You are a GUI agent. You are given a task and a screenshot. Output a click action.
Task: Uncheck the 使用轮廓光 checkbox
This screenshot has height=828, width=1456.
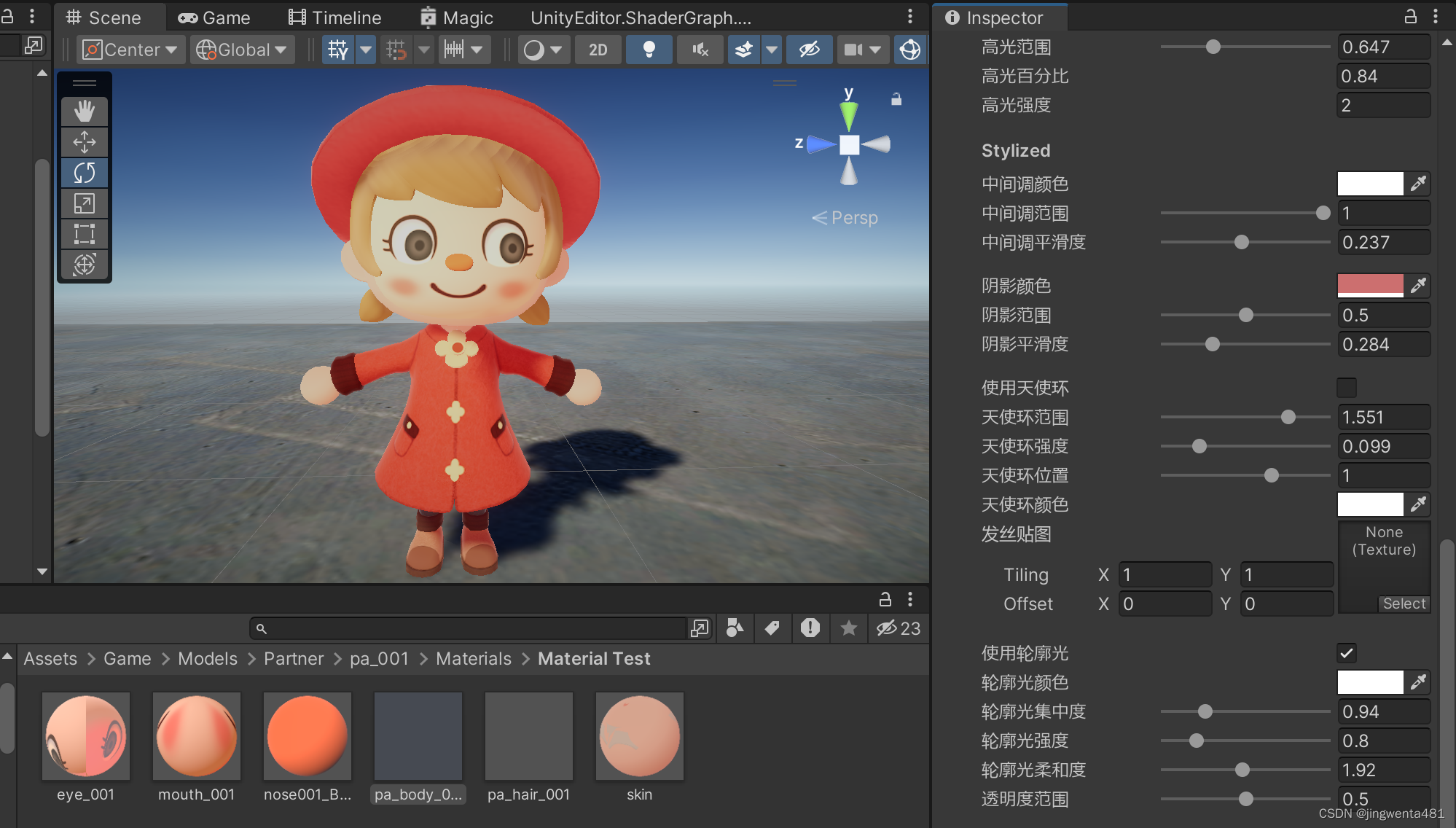1347,653
